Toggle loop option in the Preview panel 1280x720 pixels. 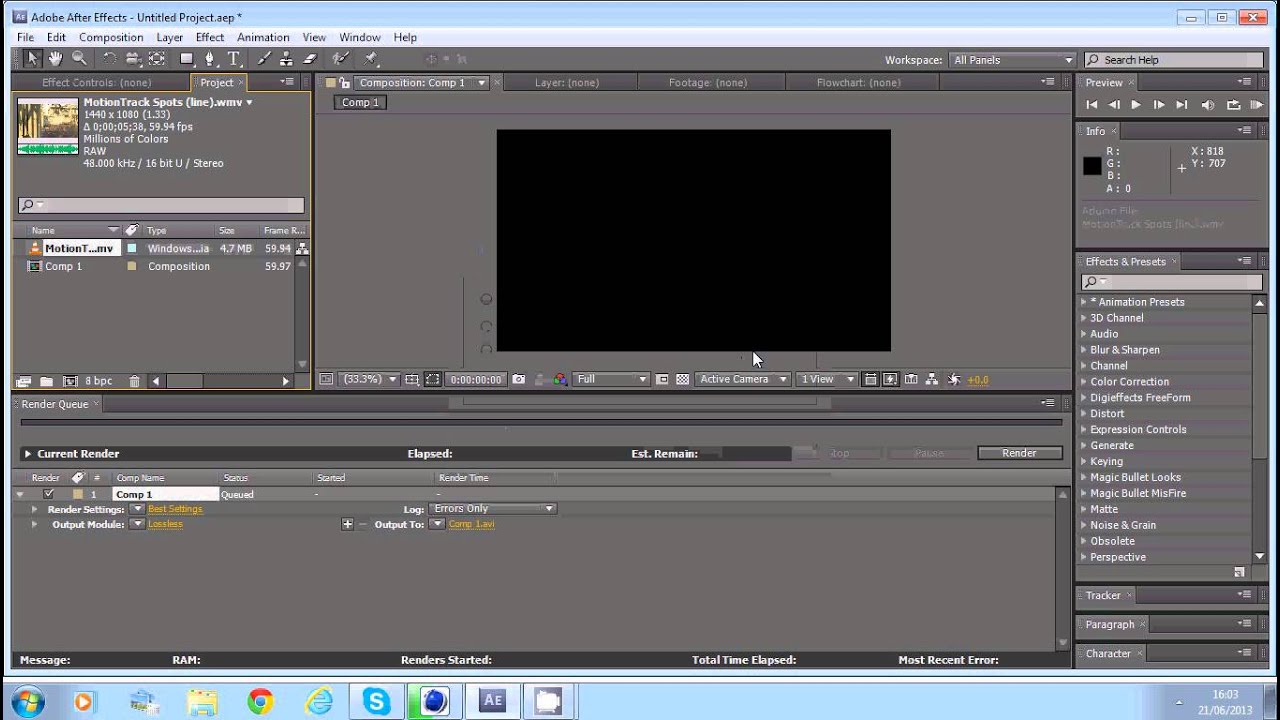[x=1233, y=105]
